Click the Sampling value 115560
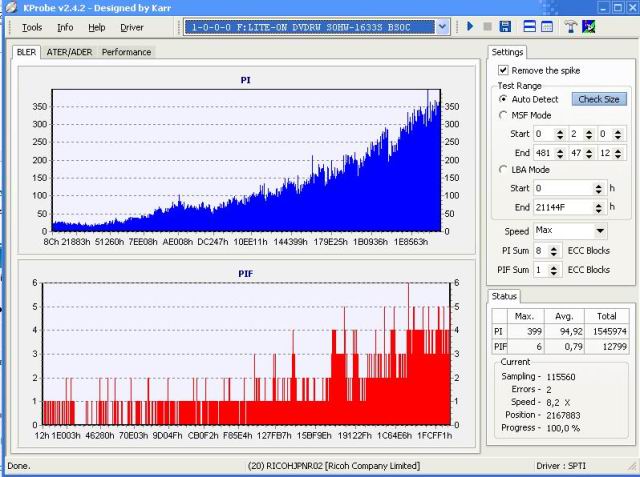 [x=560, y=377]
